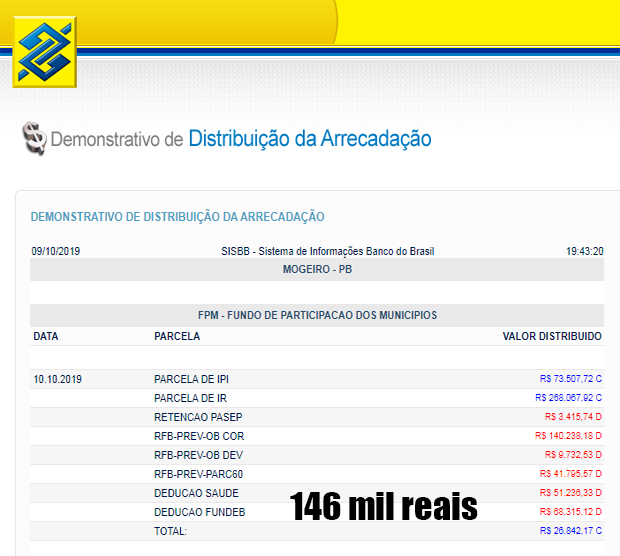Click the 'PARCELA DE IPI' row label
This screenshot has width=620, height=556.
click(x=191, y=379)
